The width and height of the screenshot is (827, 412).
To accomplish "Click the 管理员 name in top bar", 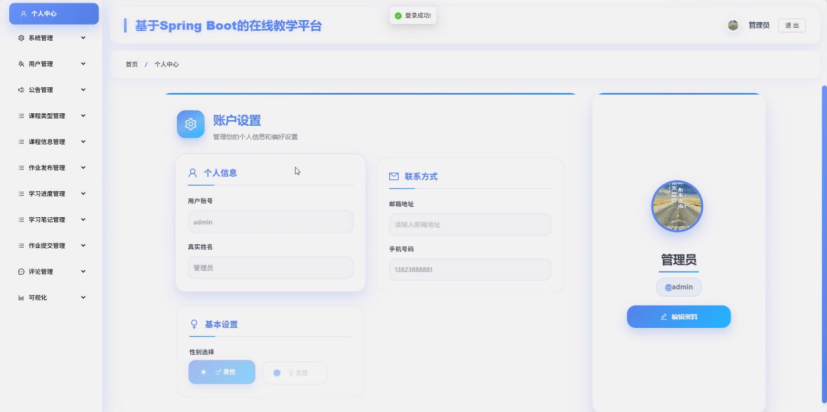I will [x=759, y=25].
